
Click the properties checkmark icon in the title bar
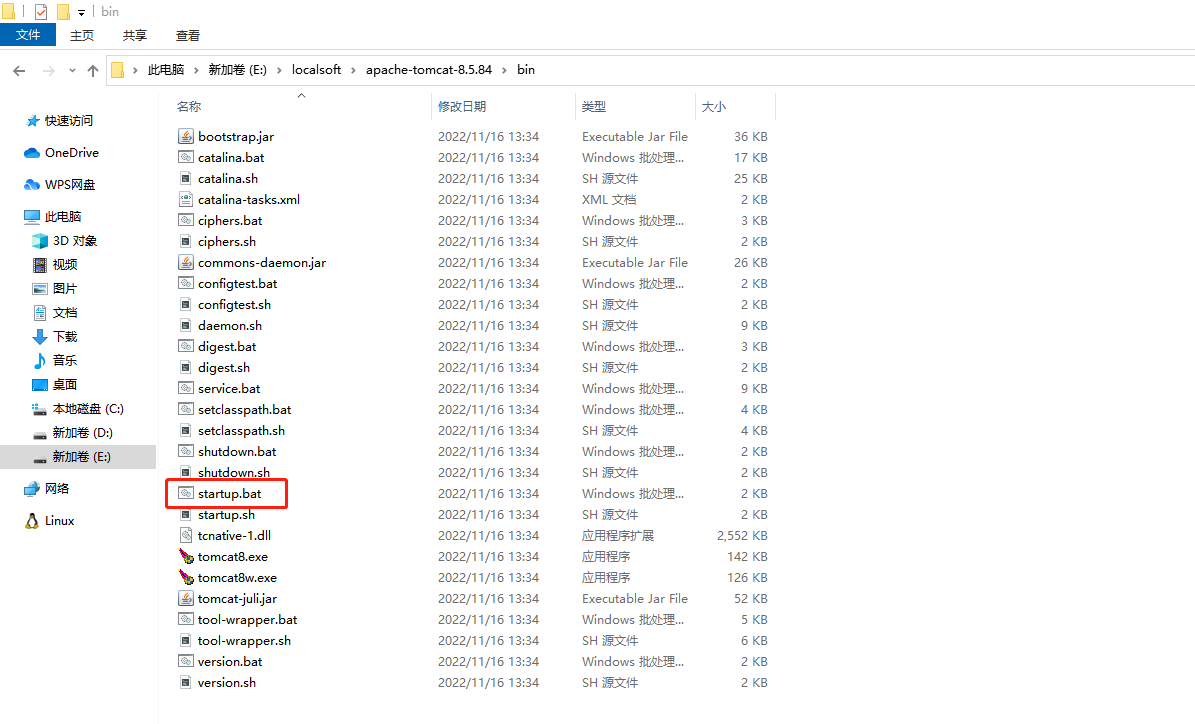41,11
